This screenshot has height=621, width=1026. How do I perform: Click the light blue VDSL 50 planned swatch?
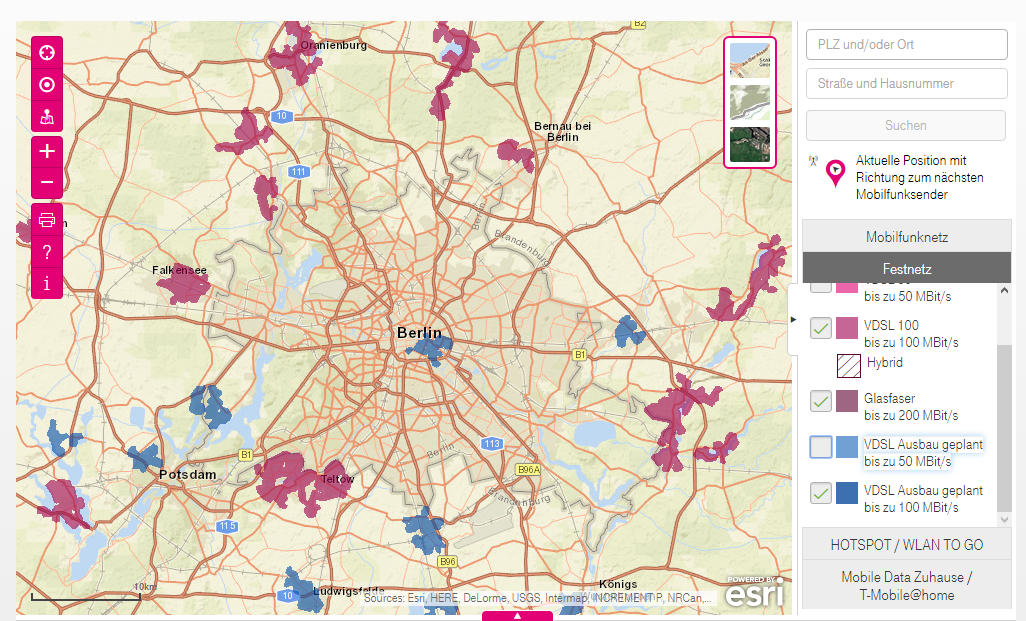(847, 447)
